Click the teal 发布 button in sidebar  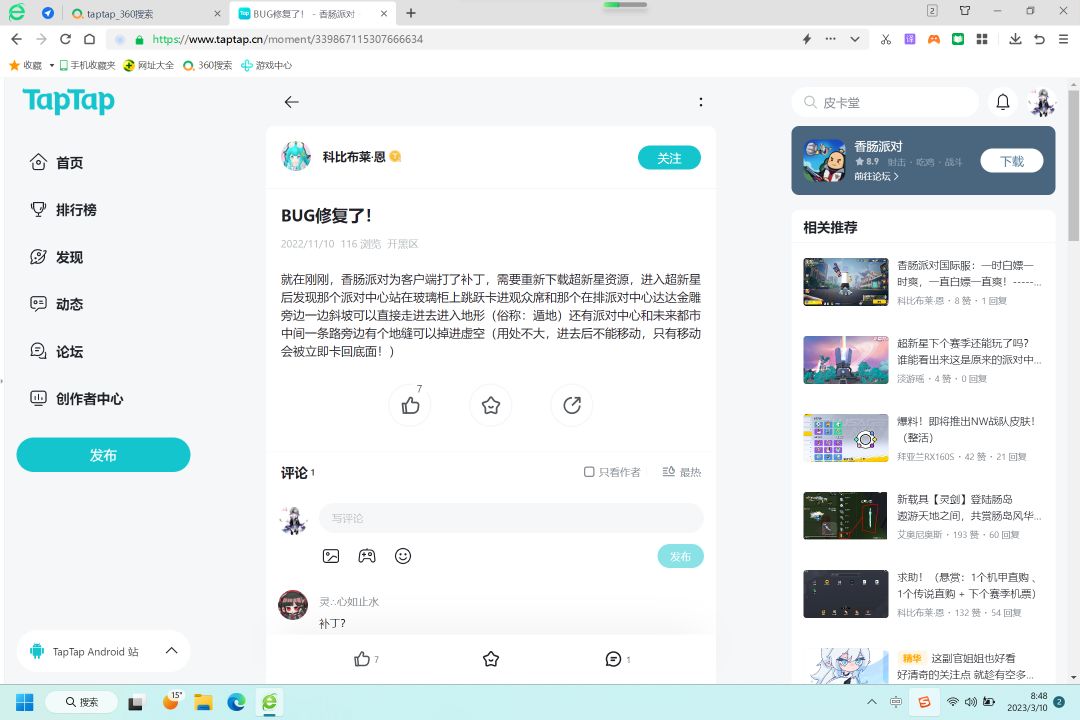(103, 455)
